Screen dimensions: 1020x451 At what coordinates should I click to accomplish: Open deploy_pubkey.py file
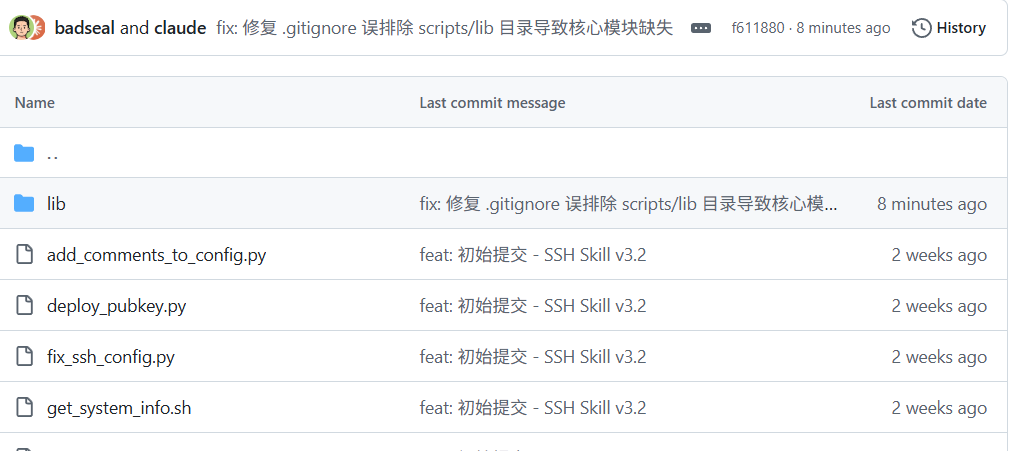pos(116,306)
